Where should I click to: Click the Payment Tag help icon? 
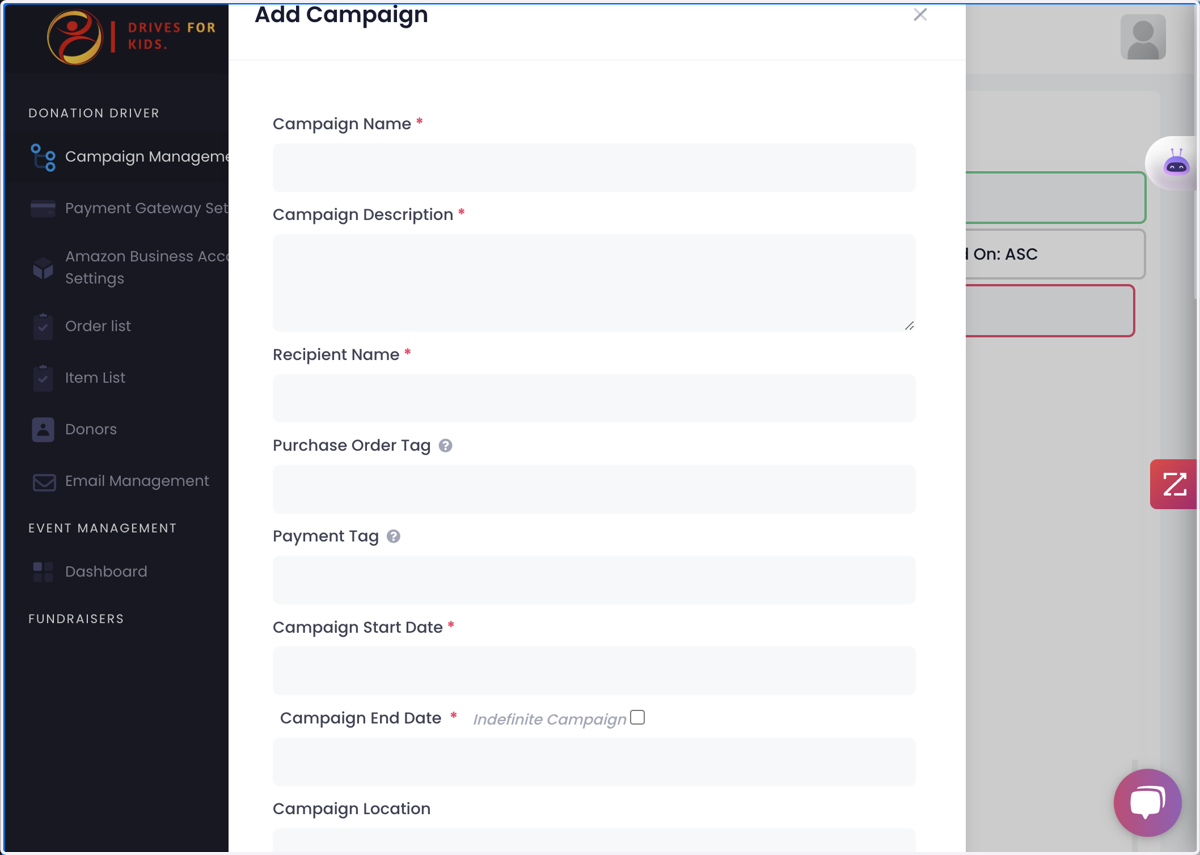394,537
